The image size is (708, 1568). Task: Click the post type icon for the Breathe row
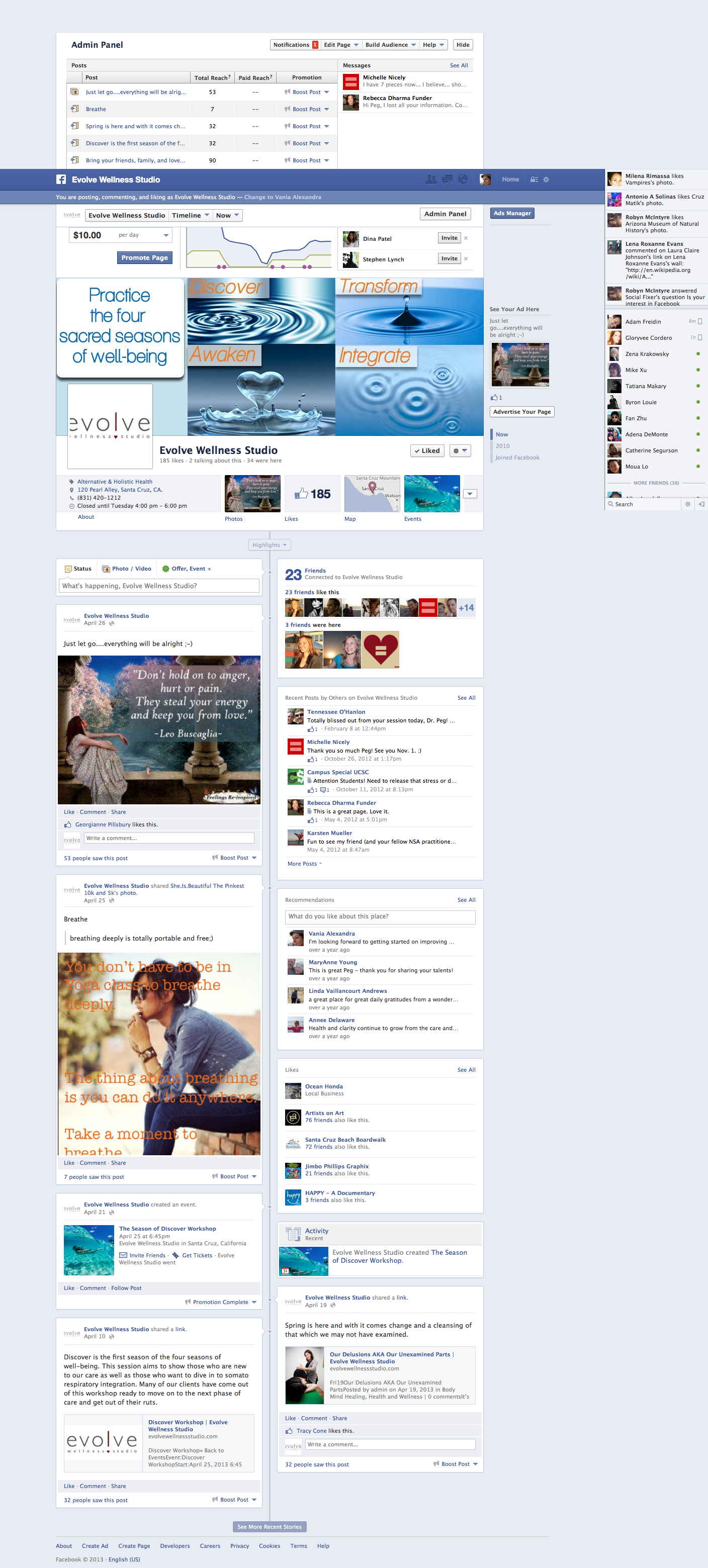(74, 109)
